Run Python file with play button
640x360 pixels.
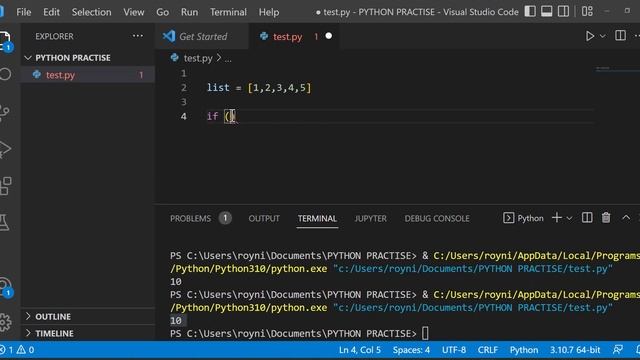(x=589, y=36)
